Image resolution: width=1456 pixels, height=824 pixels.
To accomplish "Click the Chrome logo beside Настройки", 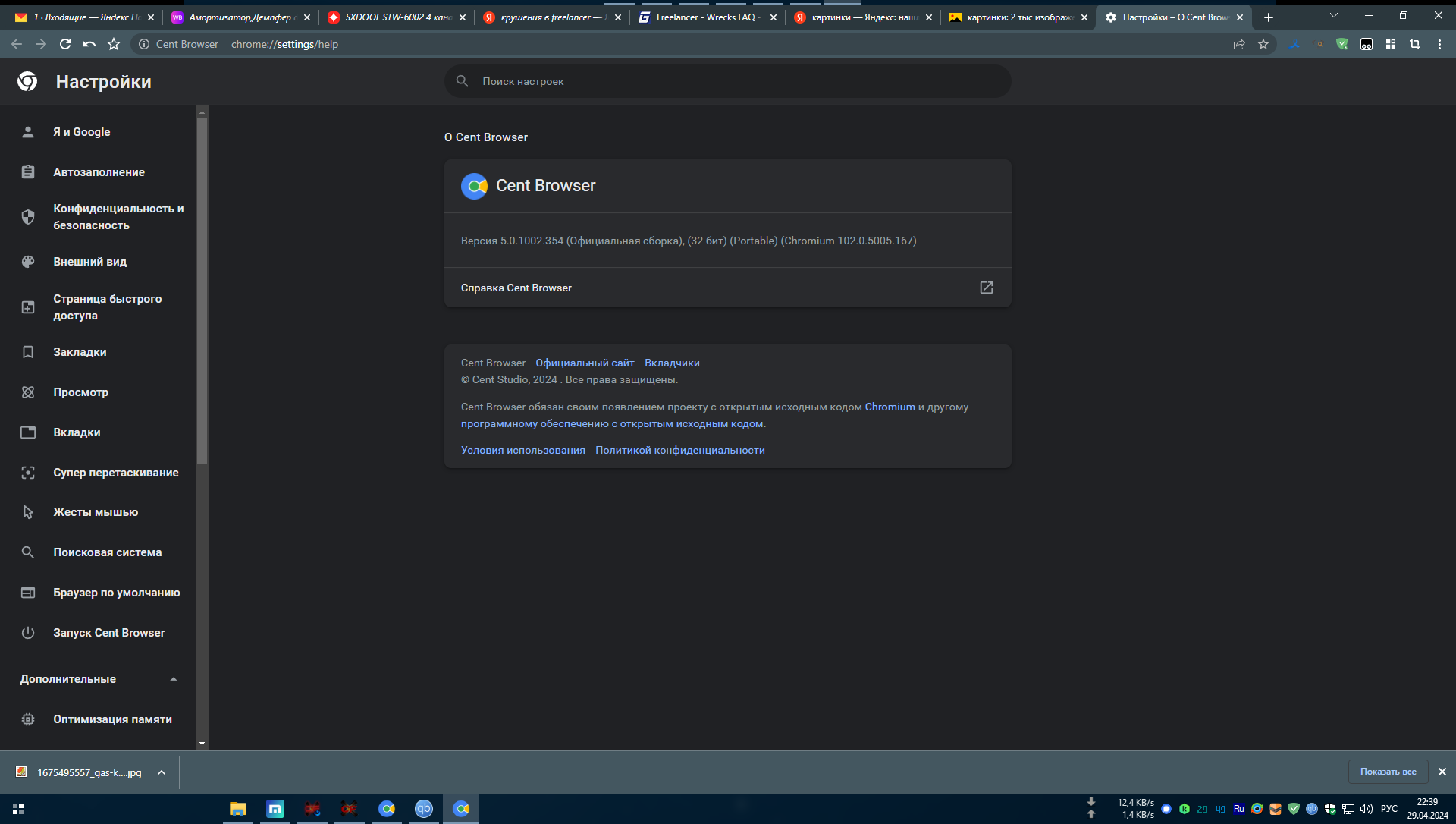I will tap(27, 81).
